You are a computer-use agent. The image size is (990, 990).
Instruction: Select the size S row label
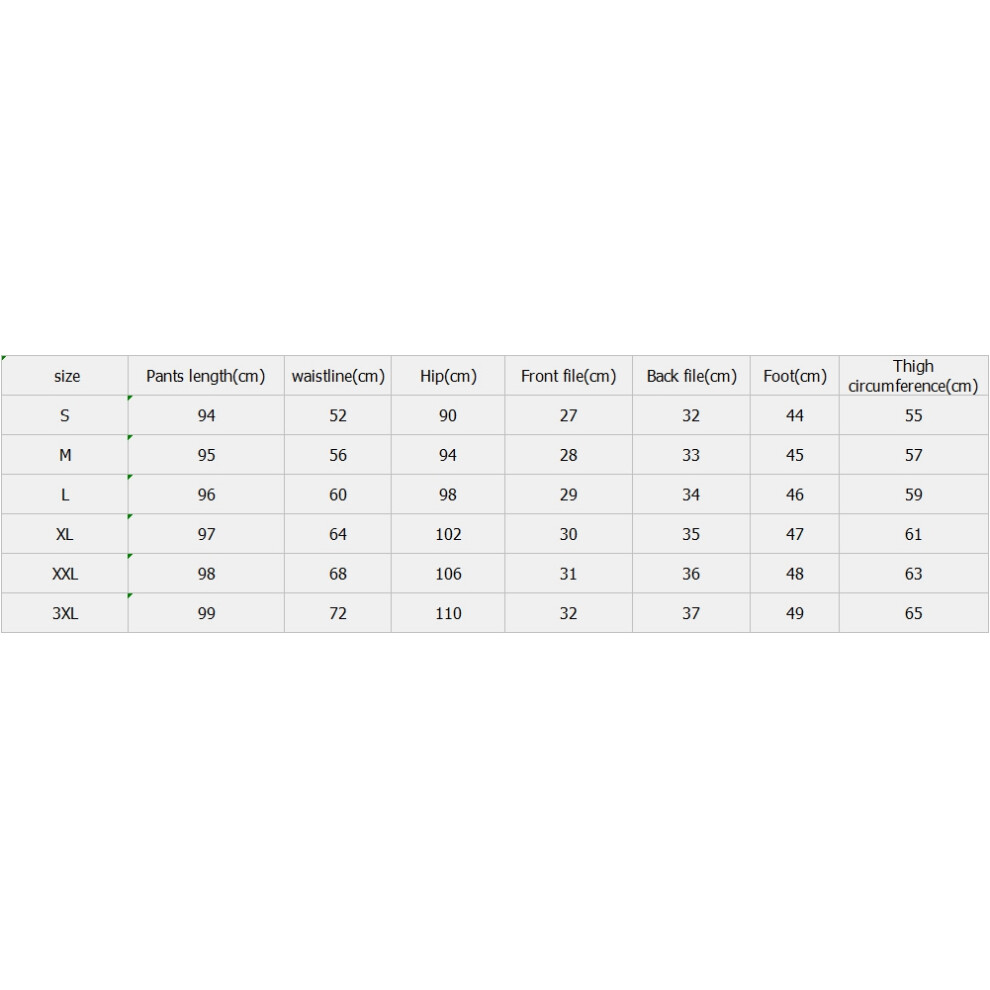64,415
